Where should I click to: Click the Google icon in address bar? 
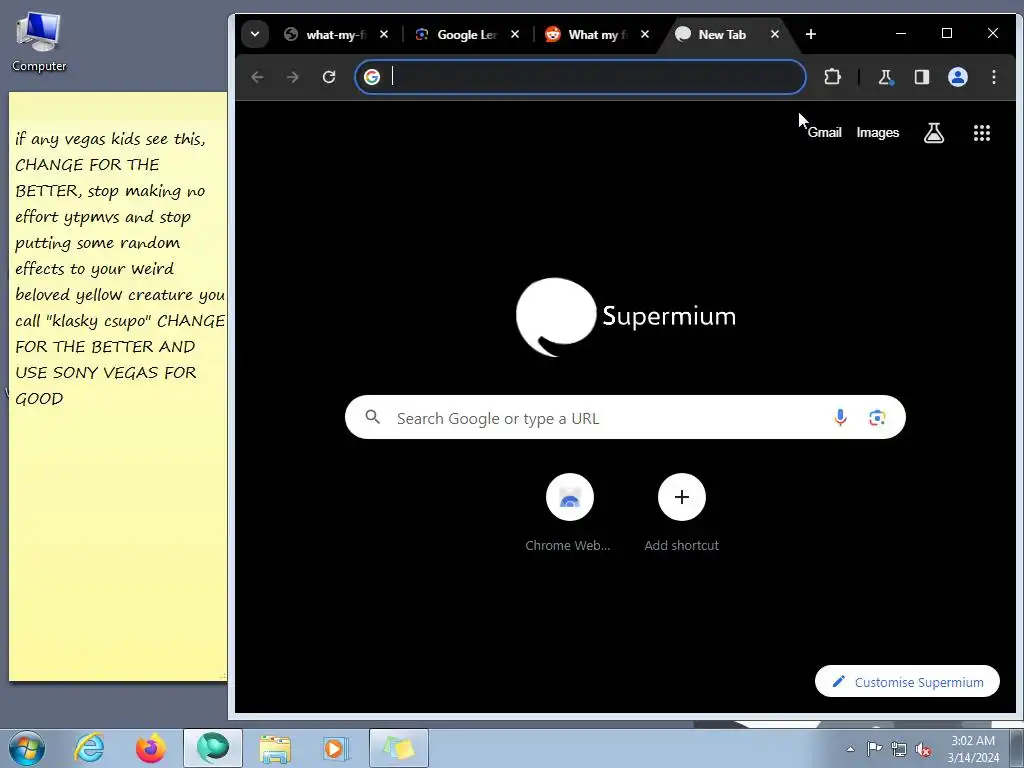pyautogui.click(x=372, y=77)
